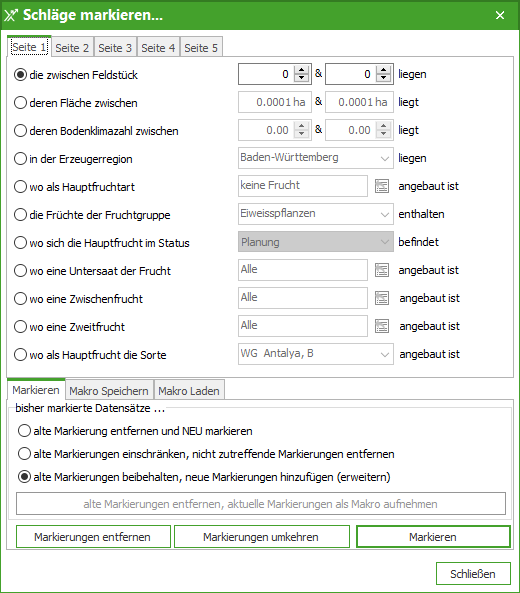Click the Schließen button
Image resolution: width=520 pixels, height=593 pixels.
tap(473, 574)
